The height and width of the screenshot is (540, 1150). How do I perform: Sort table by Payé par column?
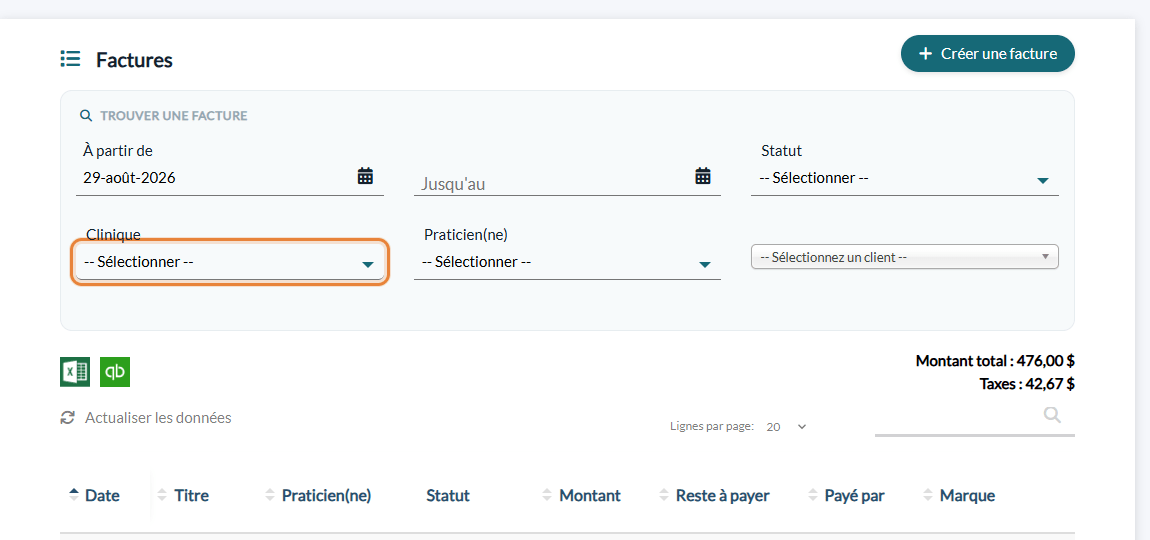point(846,495)
